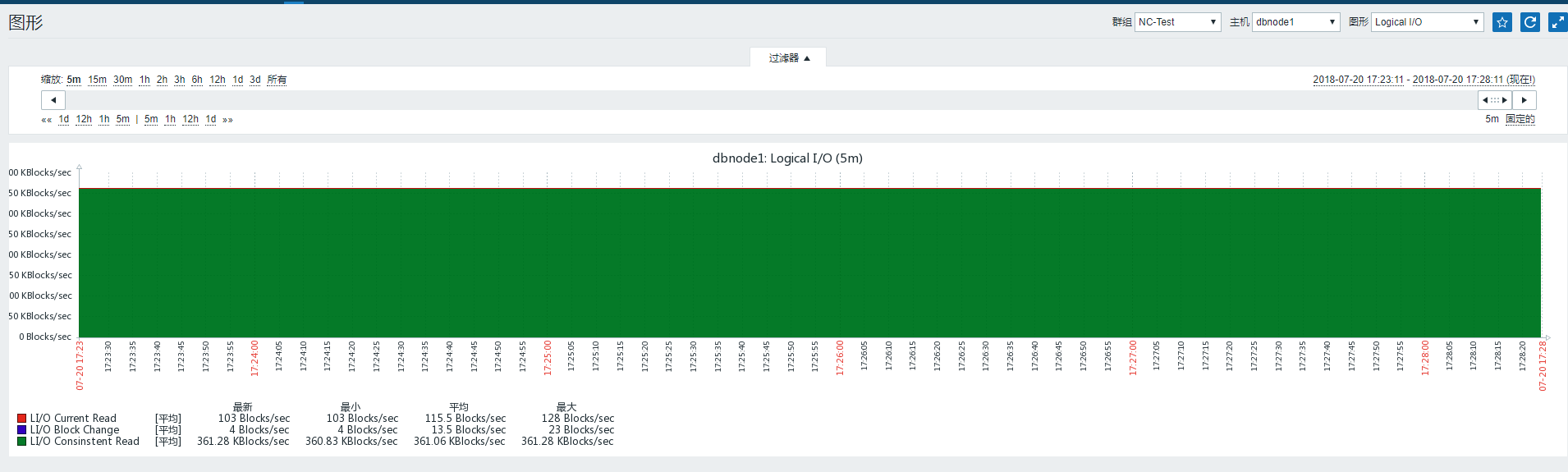Set 缩放 zoom to 15m
1568x472 pixels.
click(x=98, y=80)
